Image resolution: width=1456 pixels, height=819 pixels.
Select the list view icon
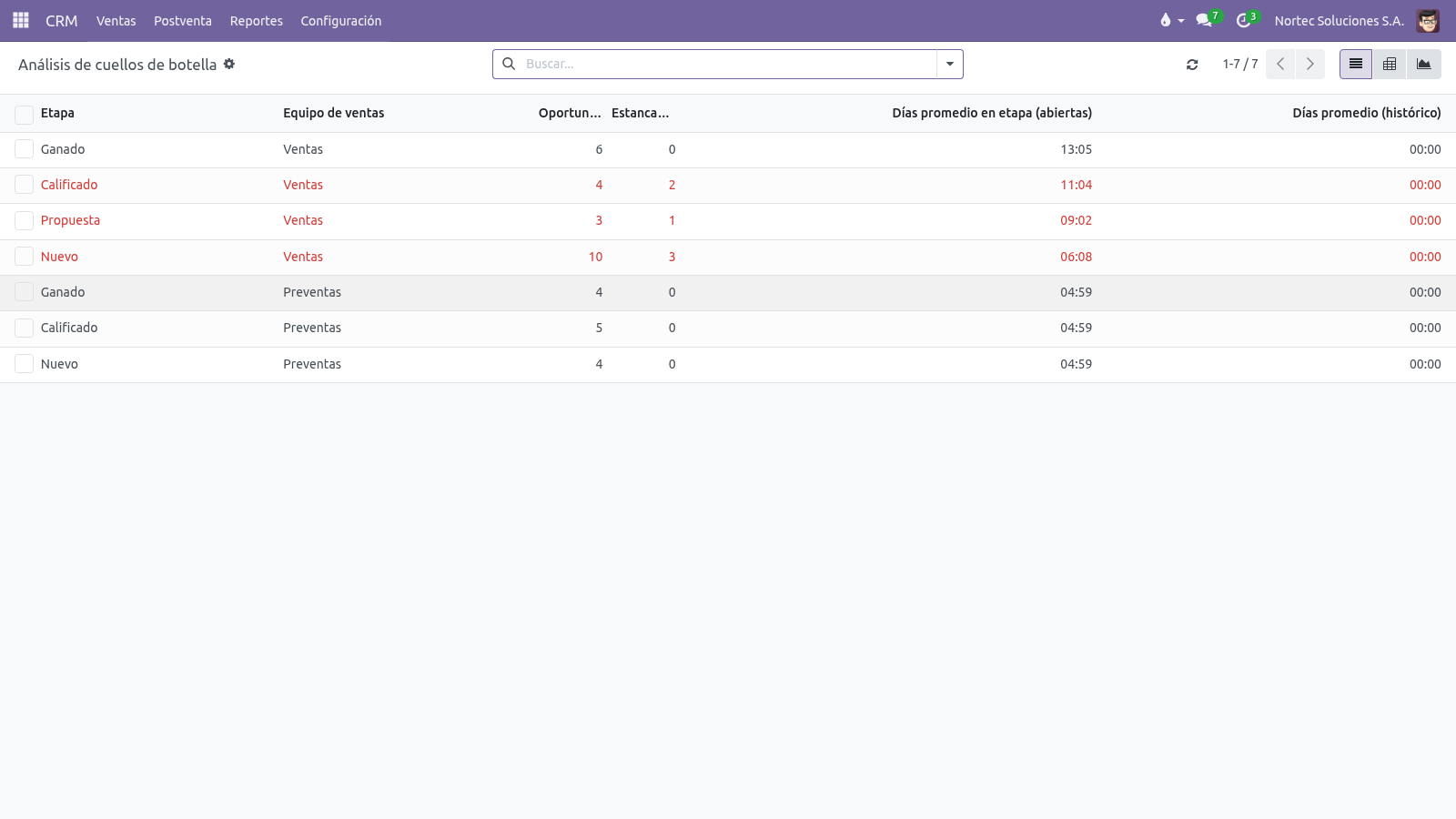(x=1356, y=64)
